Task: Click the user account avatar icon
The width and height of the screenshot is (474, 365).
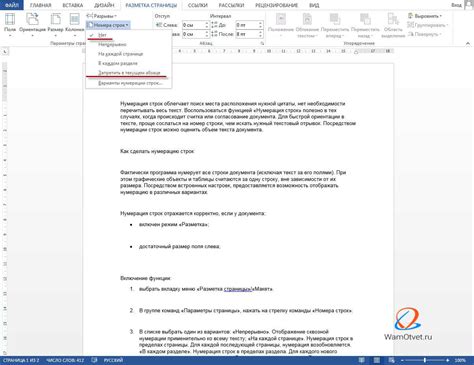Action: (470, 5)
